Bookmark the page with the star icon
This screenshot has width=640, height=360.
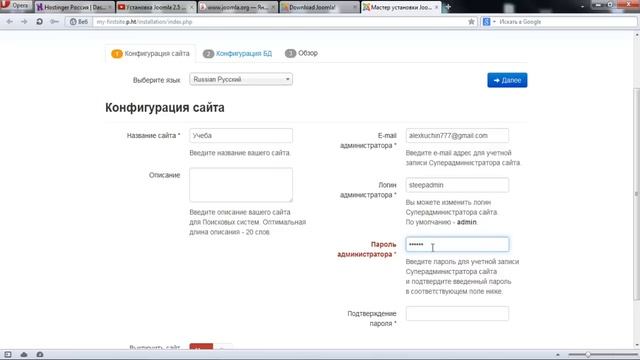coord(471,22)
